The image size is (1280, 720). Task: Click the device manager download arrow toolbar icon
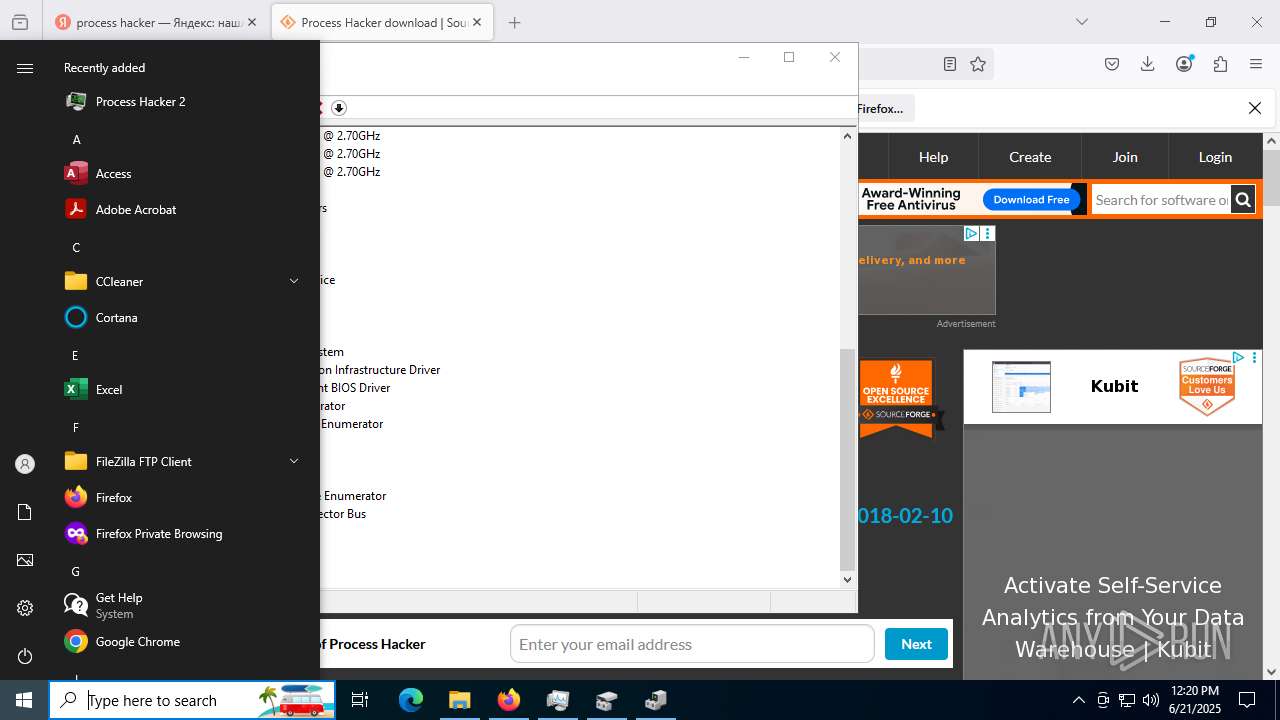coord(339,108)
